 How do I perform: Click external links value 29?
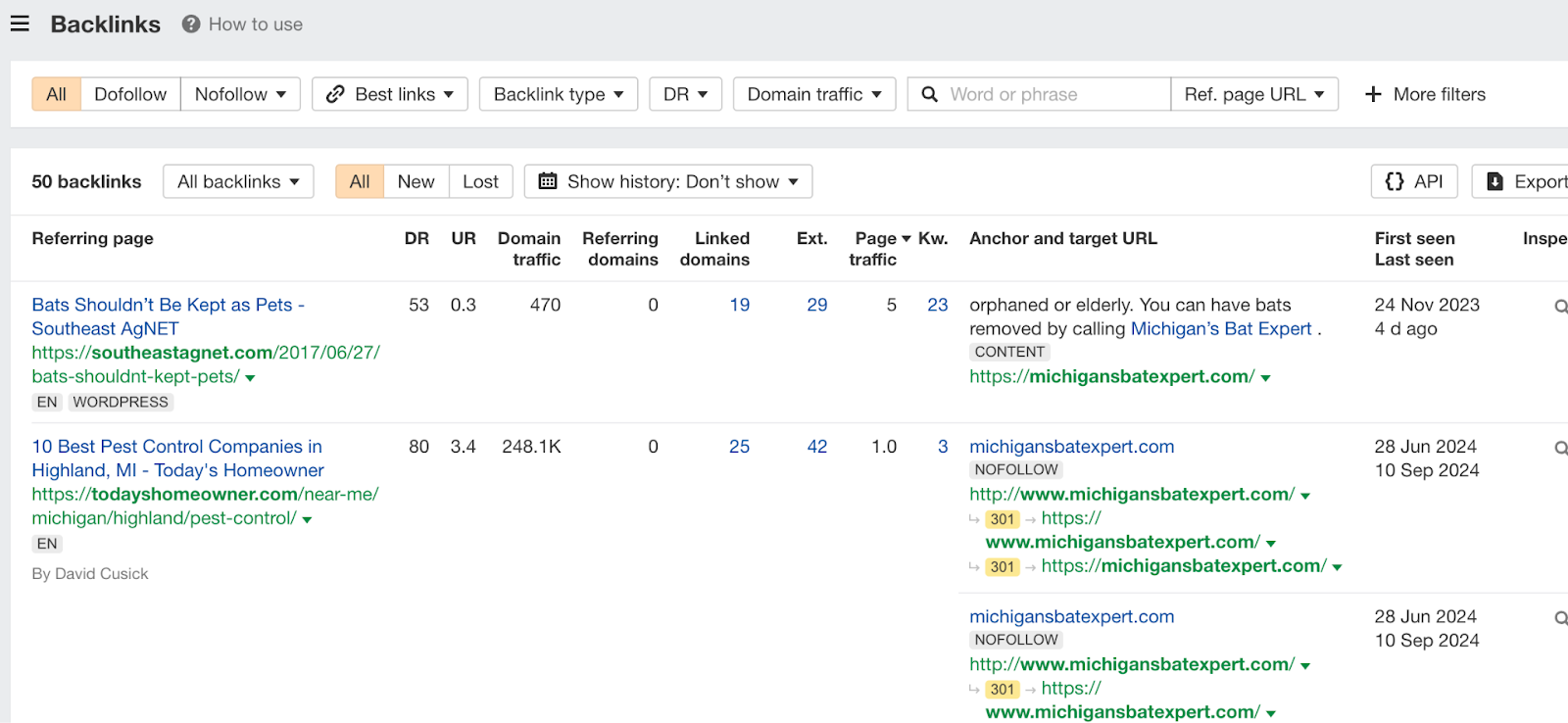[817, 305]
